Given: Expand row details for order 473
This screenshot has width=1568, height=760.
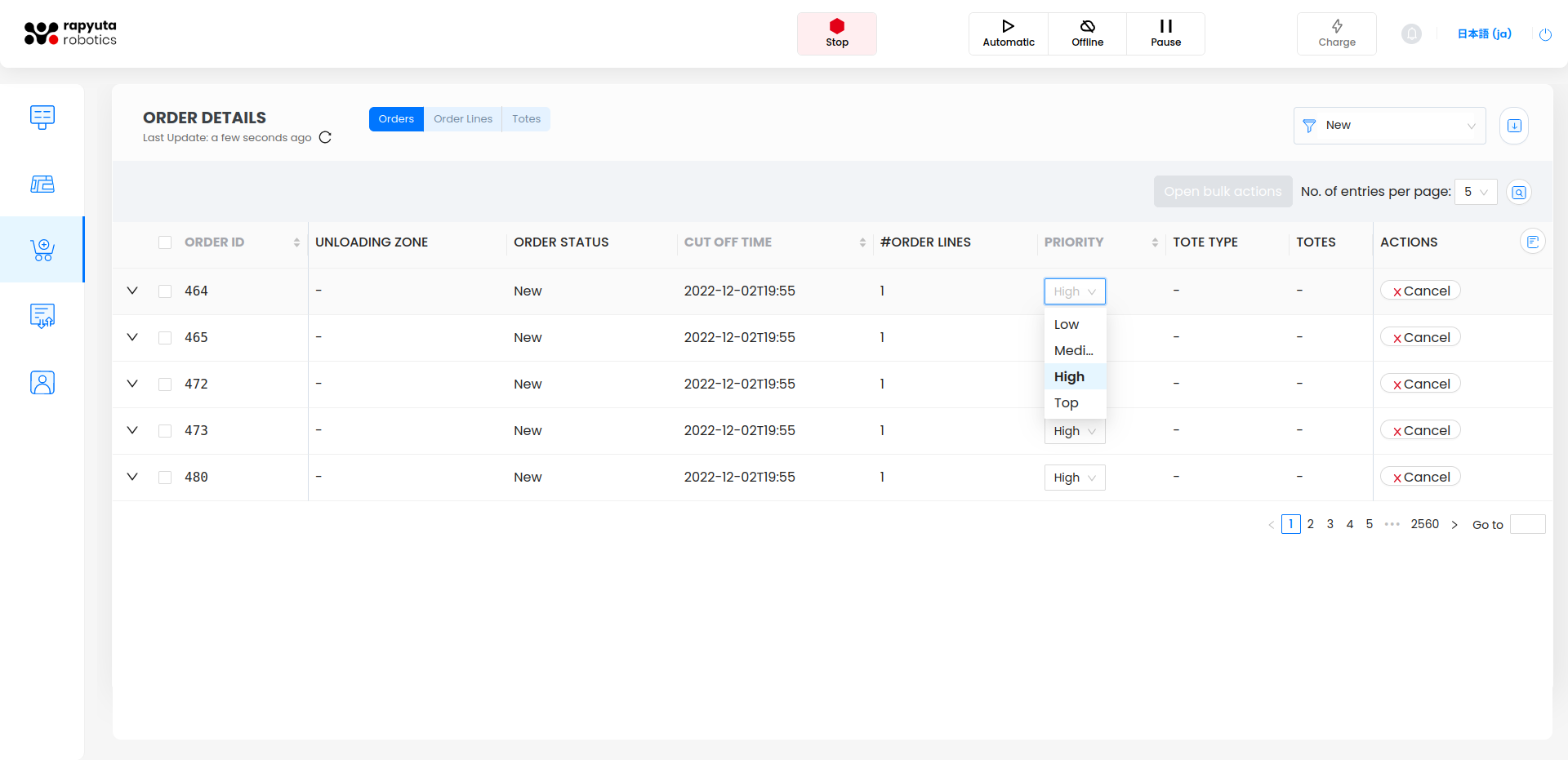Looking at the screenshot, I should coord(132,430).
